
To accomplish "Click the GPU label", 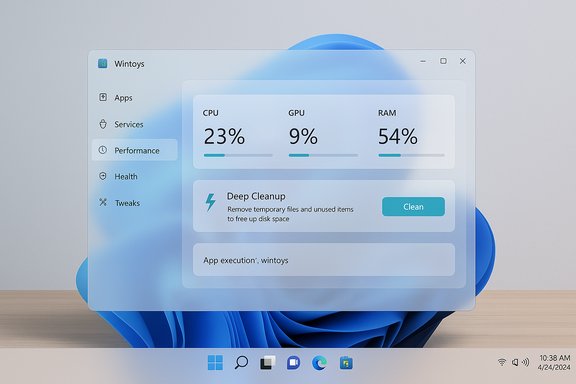I will click(x=296, y=113).
